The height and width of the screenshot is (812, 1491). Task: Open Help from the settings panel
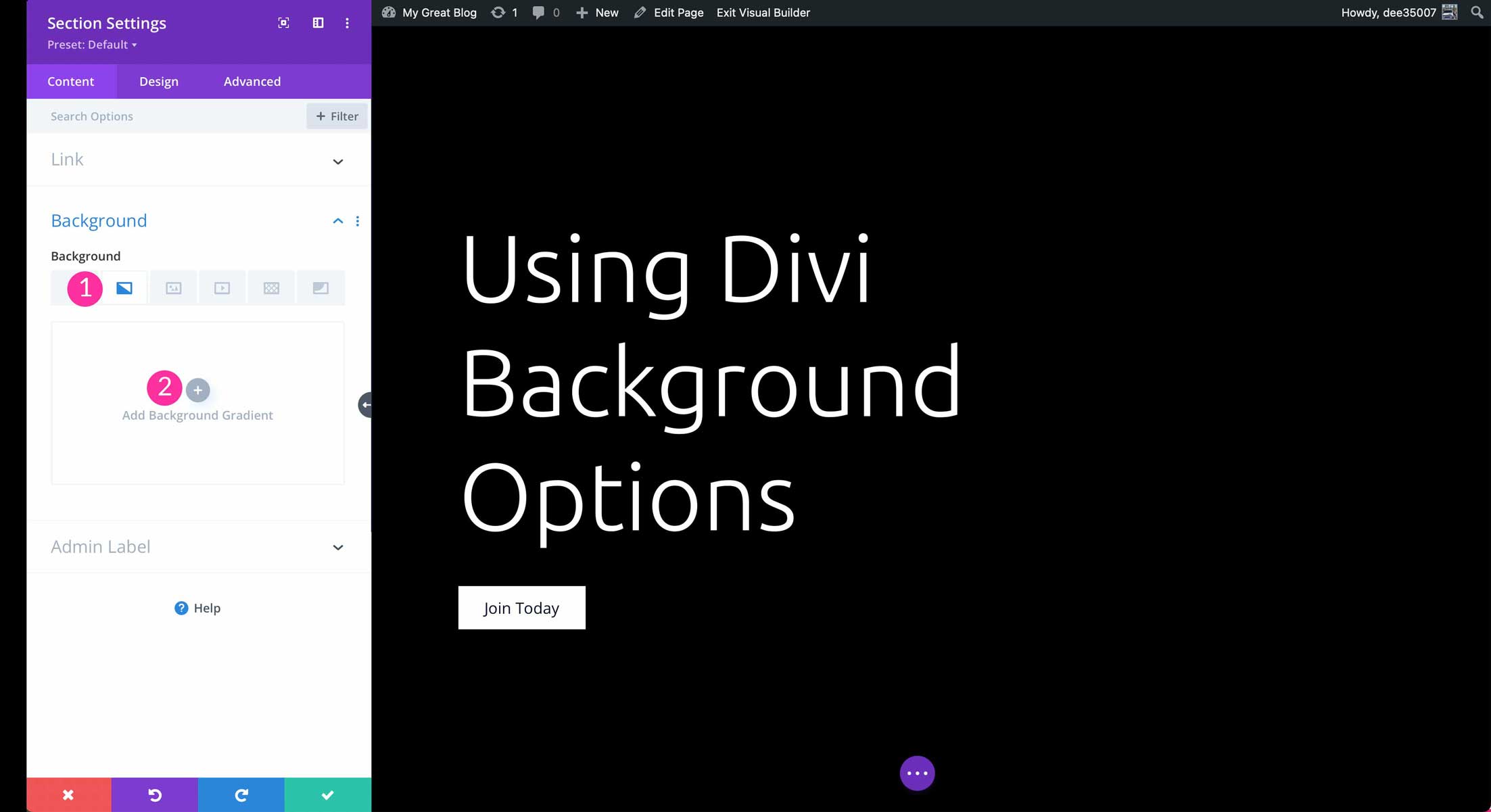(197, 607)
